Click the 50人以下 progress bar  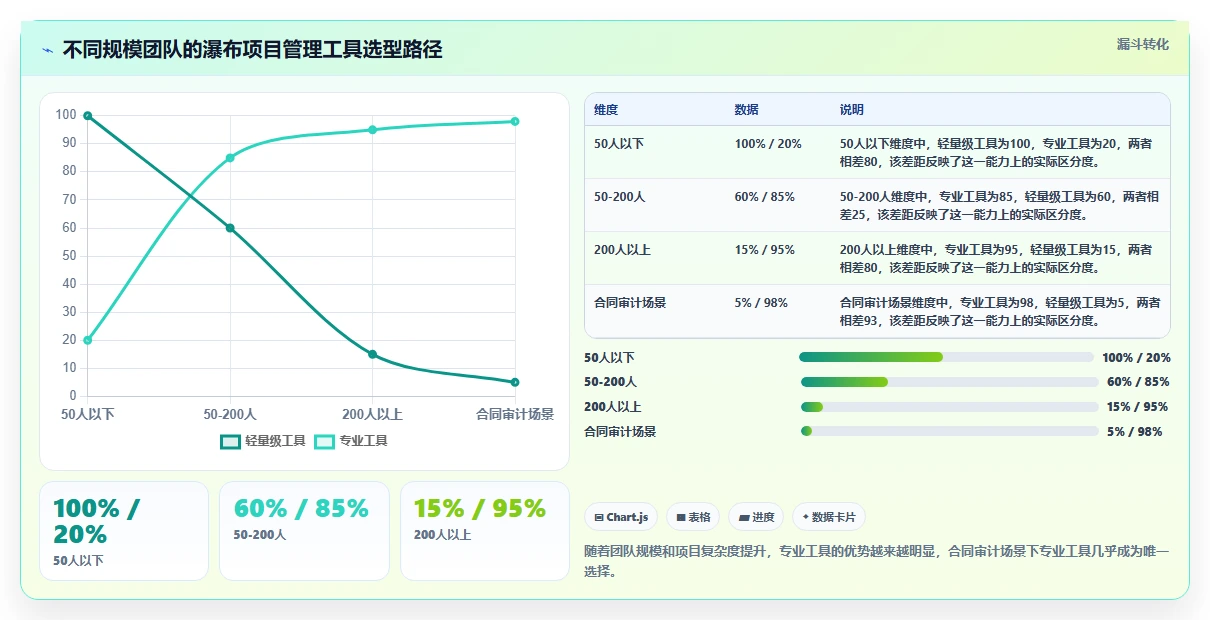[x=946, y=357]
